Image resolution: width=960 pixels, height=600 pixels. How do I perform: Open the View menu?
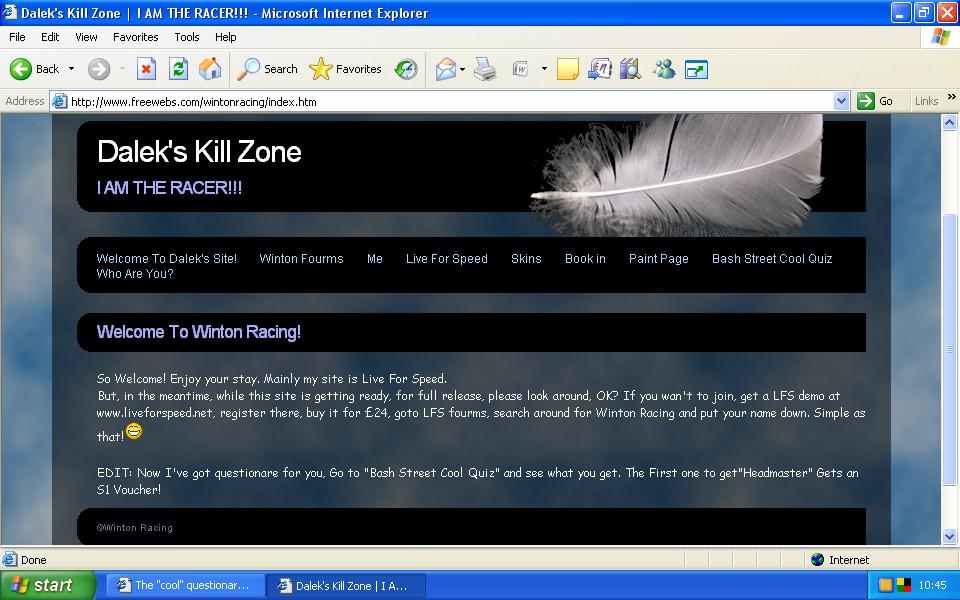pyautogui.click(x=86, y=37)
